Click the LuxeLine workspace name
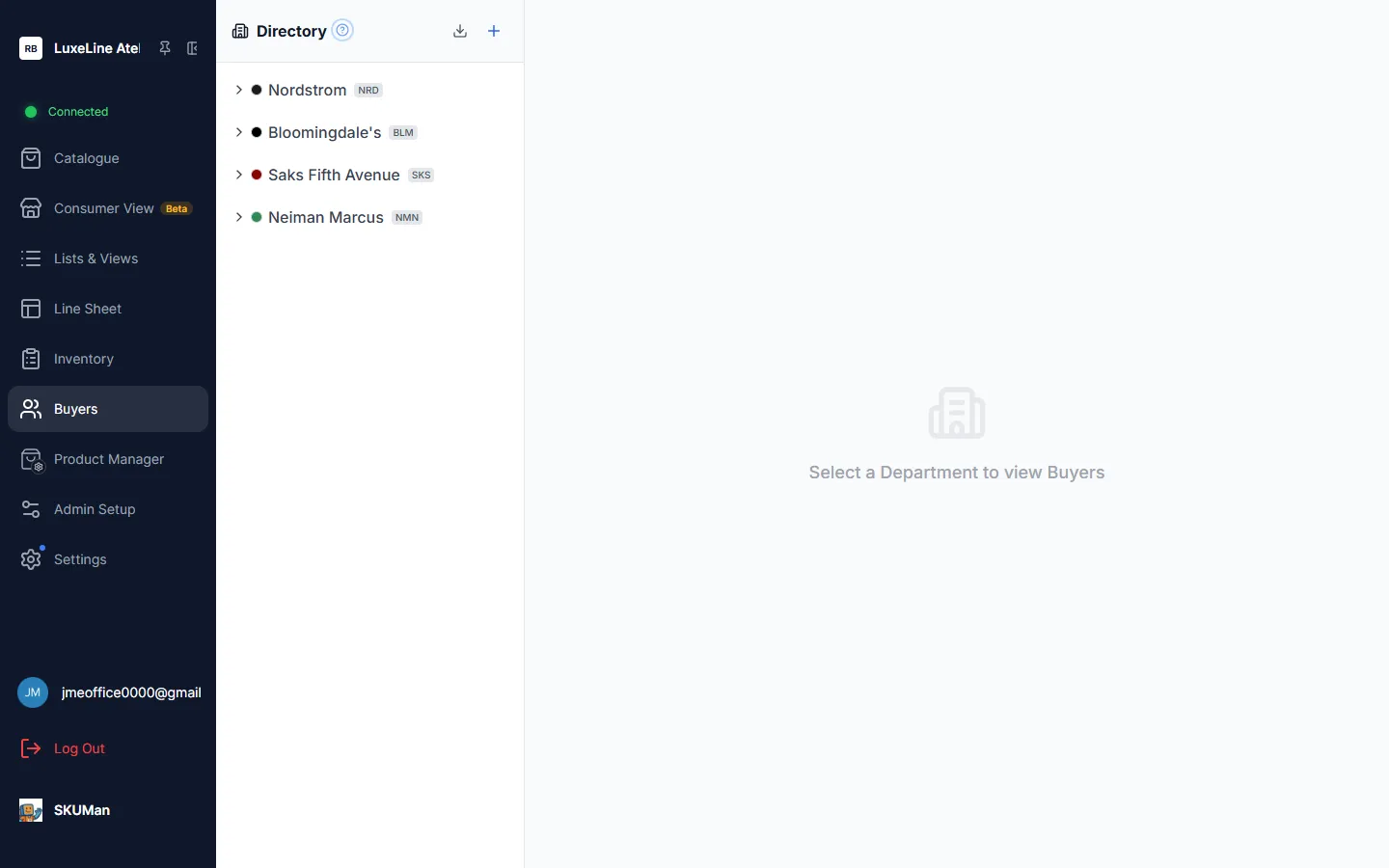Screen dimensions: 1389x868 tap(96, 48)
